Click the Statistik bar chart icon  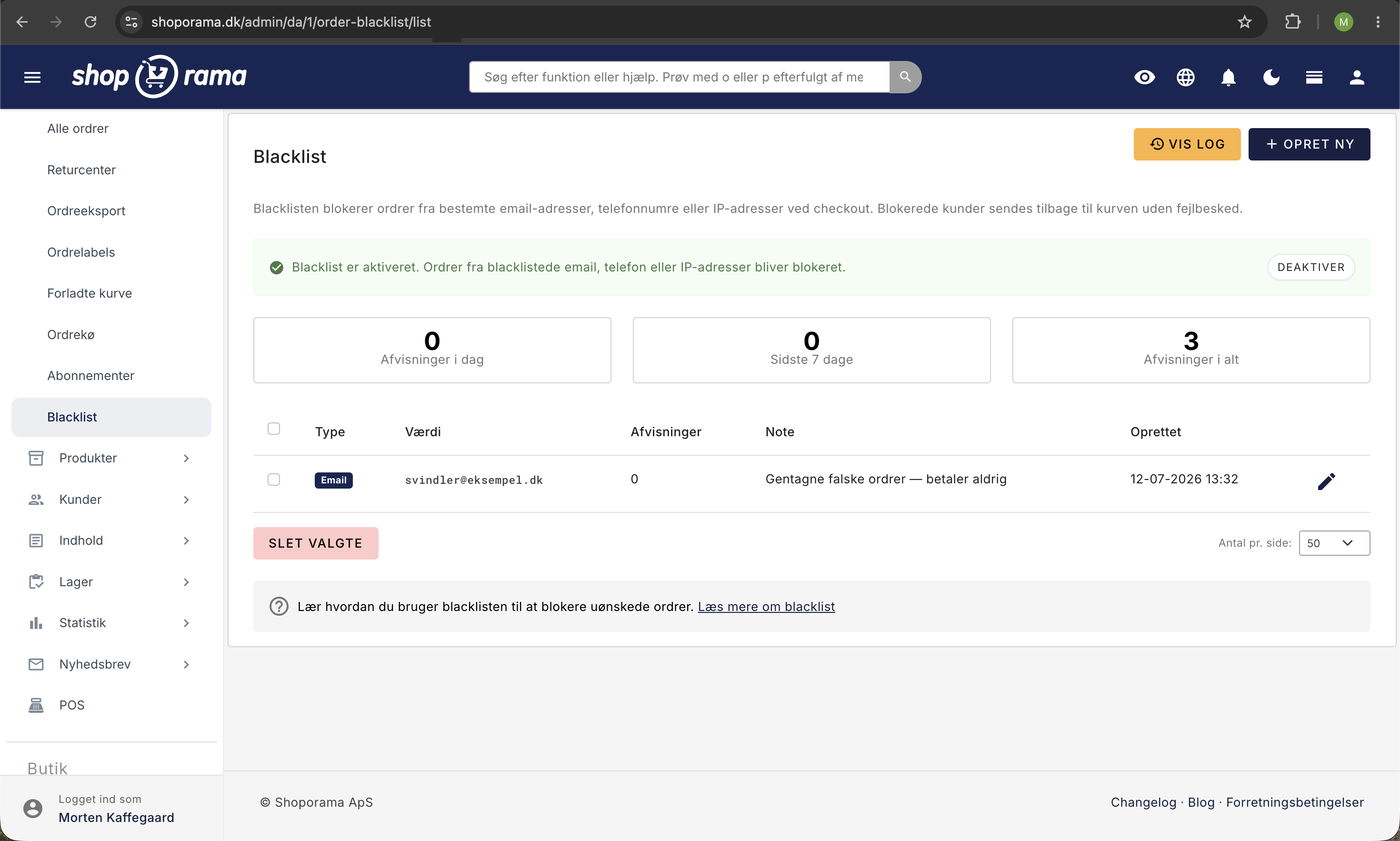pos(36,622)
